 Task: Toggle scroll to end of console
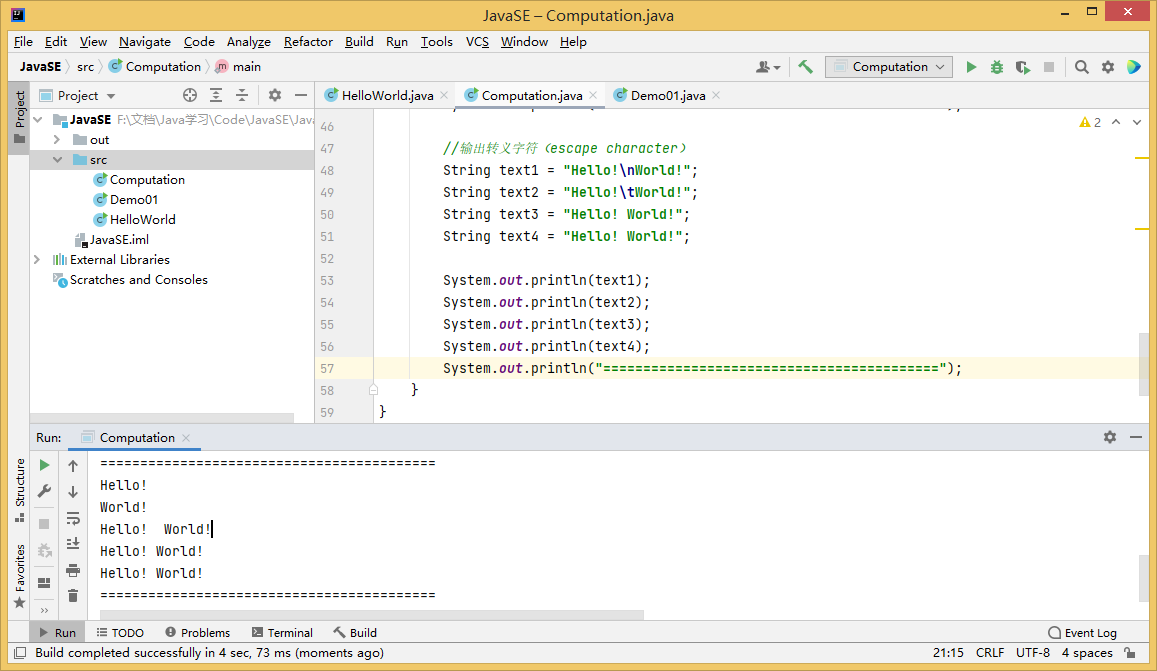[72, 544]
